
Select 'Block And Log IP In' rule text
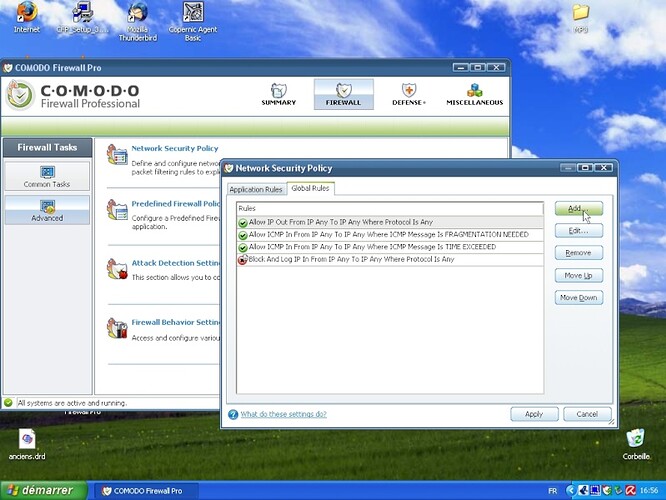pos(352,259)
